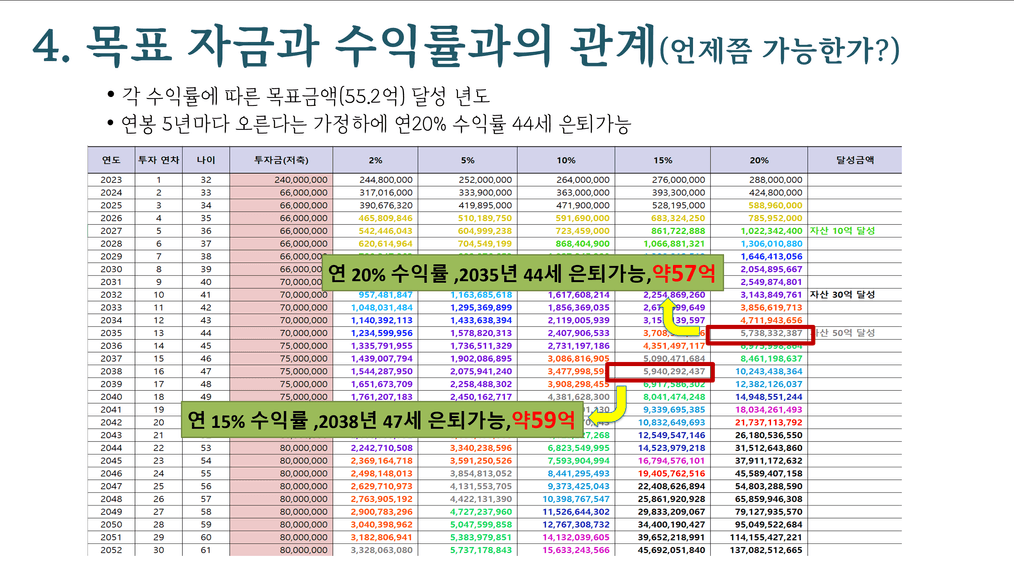Select the bullet '각 수익률에 따른 목표금액(55.2억) 달성 년도'
1014x568 pixels.
[x=305, y=96]
